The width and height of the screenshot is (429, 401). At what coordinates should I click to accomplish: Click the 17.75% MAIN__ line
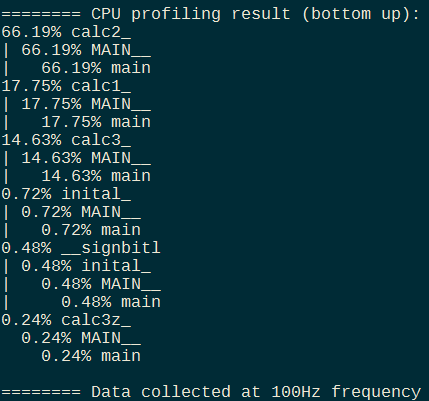click(86, 104)
